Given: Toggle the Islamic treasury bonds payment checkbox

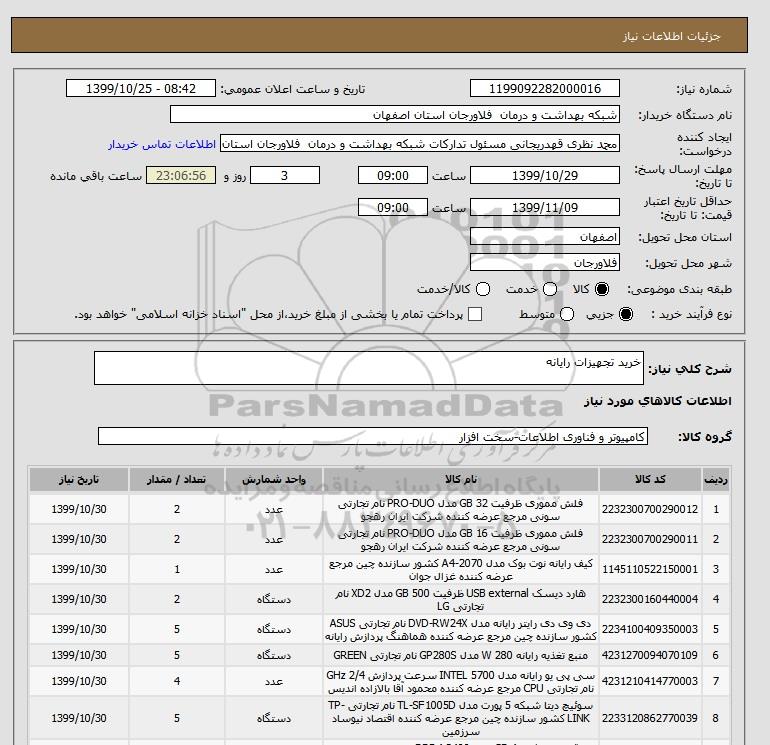Looking at the screenshot, I should 475,314.
